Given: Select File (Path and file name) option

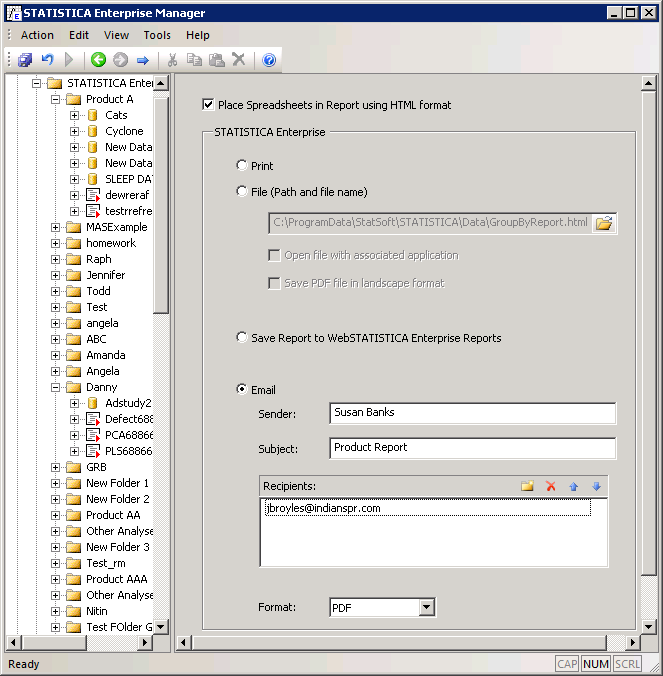Looking at the screenshot, I should [242, 191].
